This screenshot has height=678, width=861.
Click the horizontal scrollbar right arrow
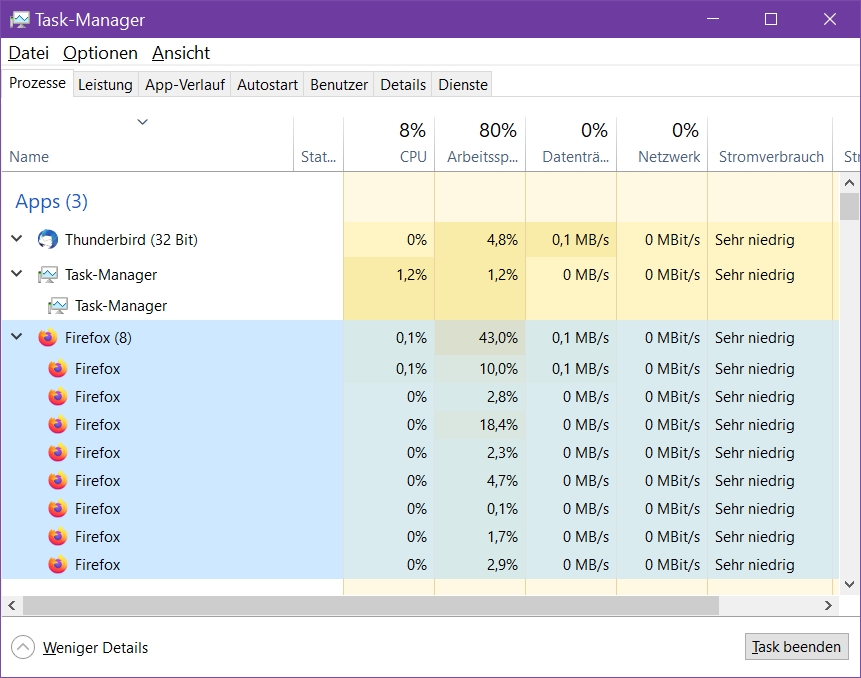point(828,606)
